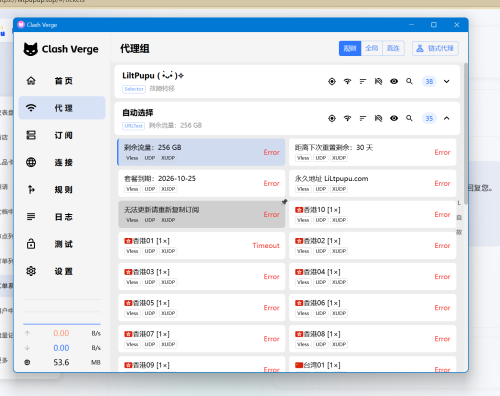Select the 剩余流量: 256 GB node
The image size is (500, 396).
coord(201,152)
